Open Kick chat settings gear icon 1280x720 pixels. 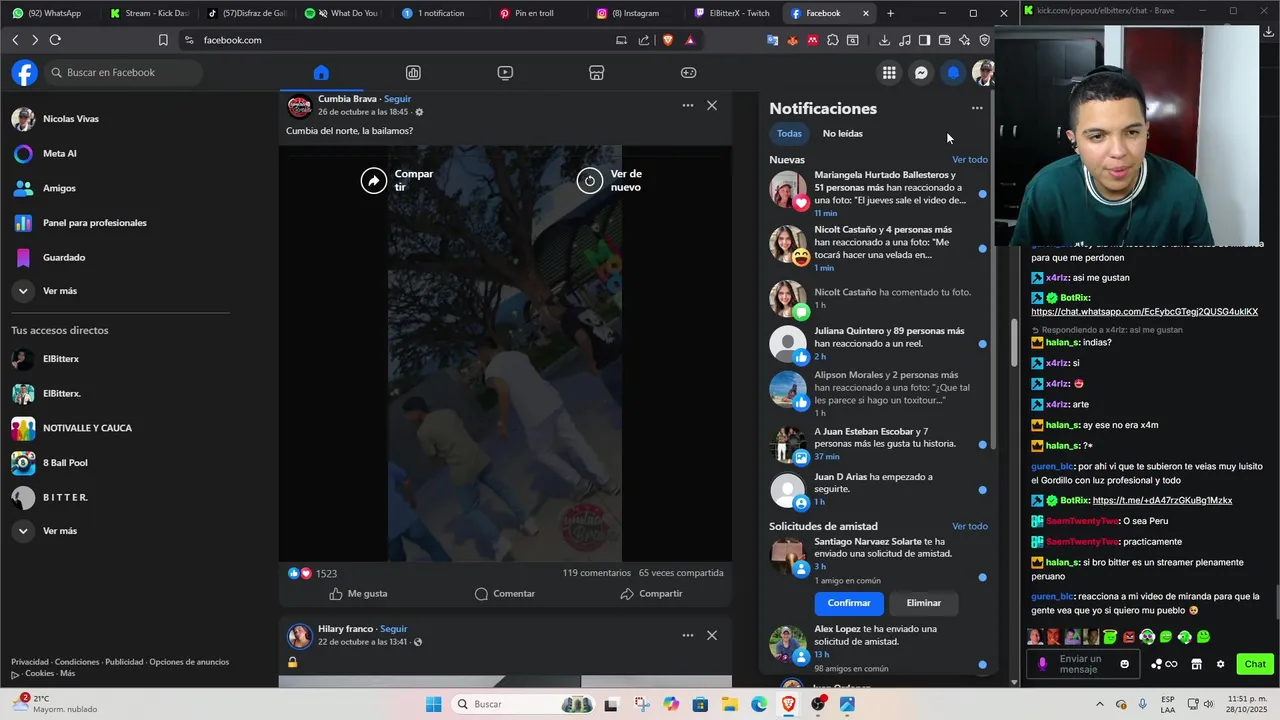(x=1220, y=664)
